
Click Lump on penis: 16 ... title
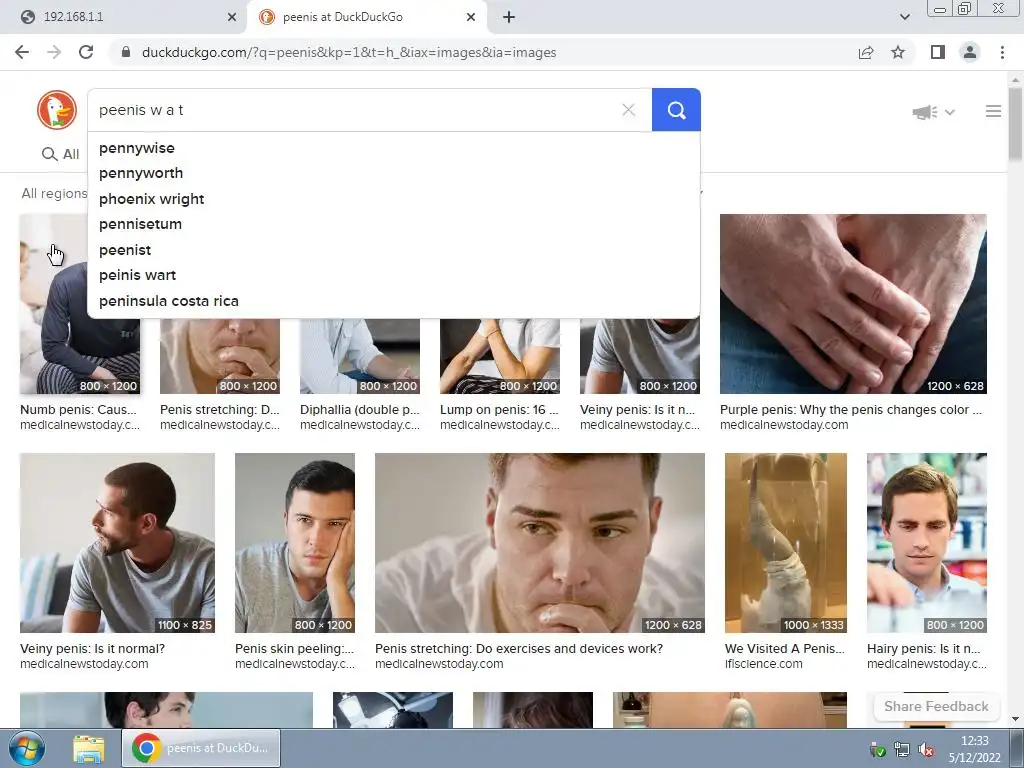[499, 409]
